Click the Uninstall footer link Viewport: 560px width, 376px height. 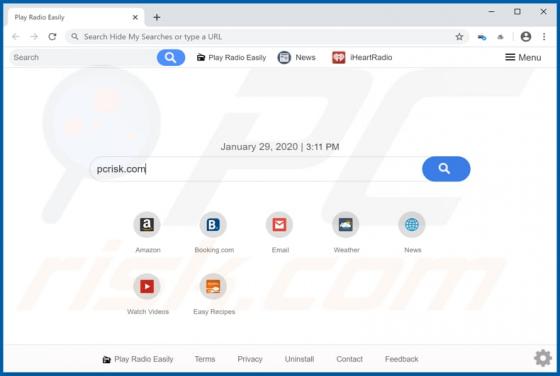(299, 359)
